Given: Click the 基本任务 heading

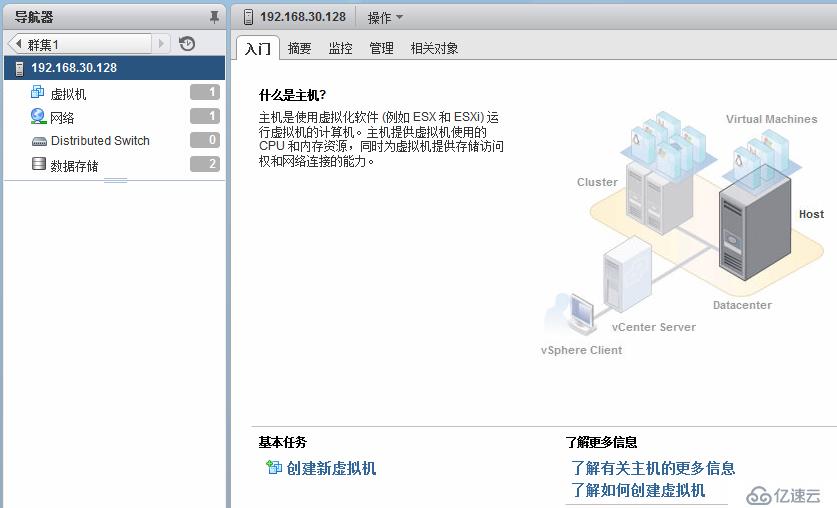Looking at the screenshot, I should tap(282, 442).
